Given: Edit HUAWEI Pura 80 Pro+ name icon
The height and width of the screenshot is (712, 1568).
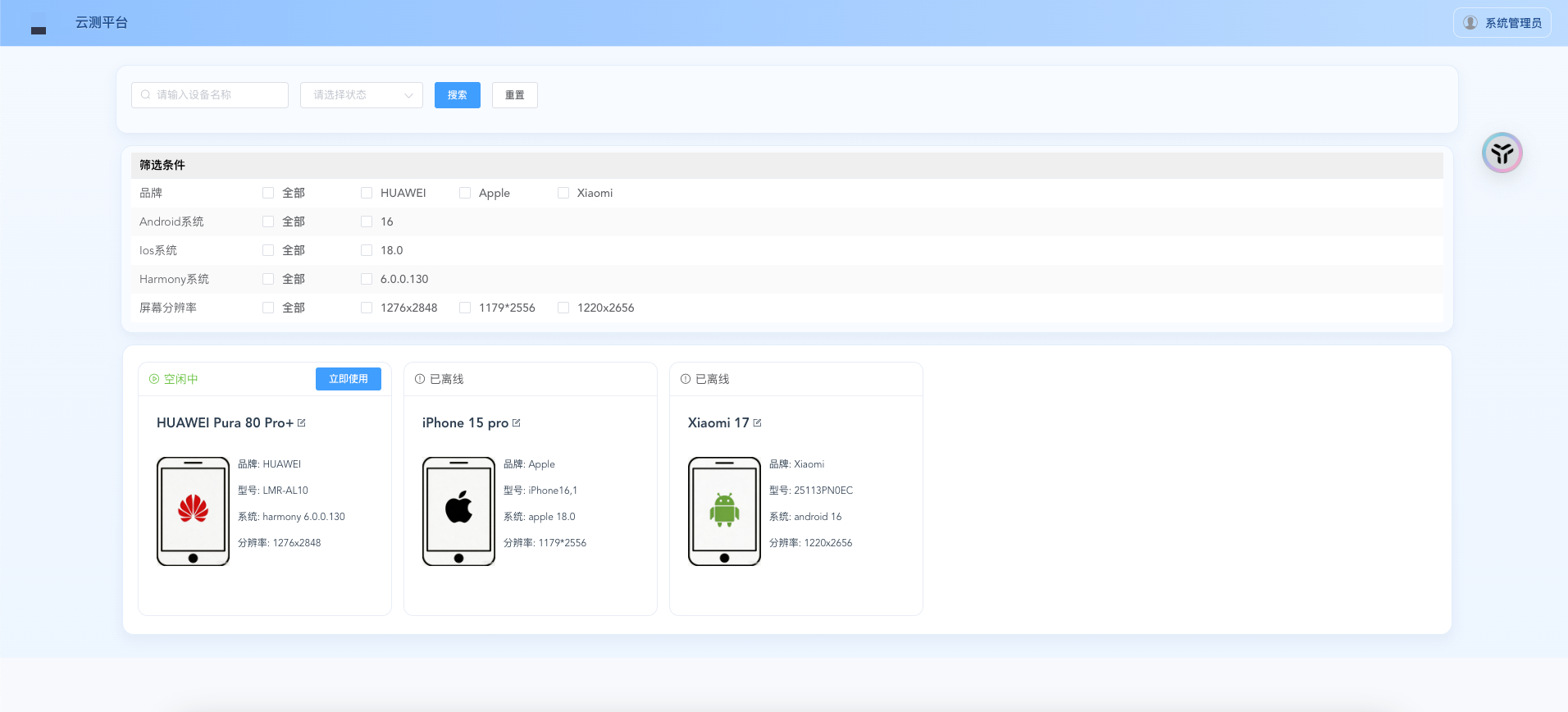Looking at the screenshot, I should pyautogui.click(x=302, y=423).
